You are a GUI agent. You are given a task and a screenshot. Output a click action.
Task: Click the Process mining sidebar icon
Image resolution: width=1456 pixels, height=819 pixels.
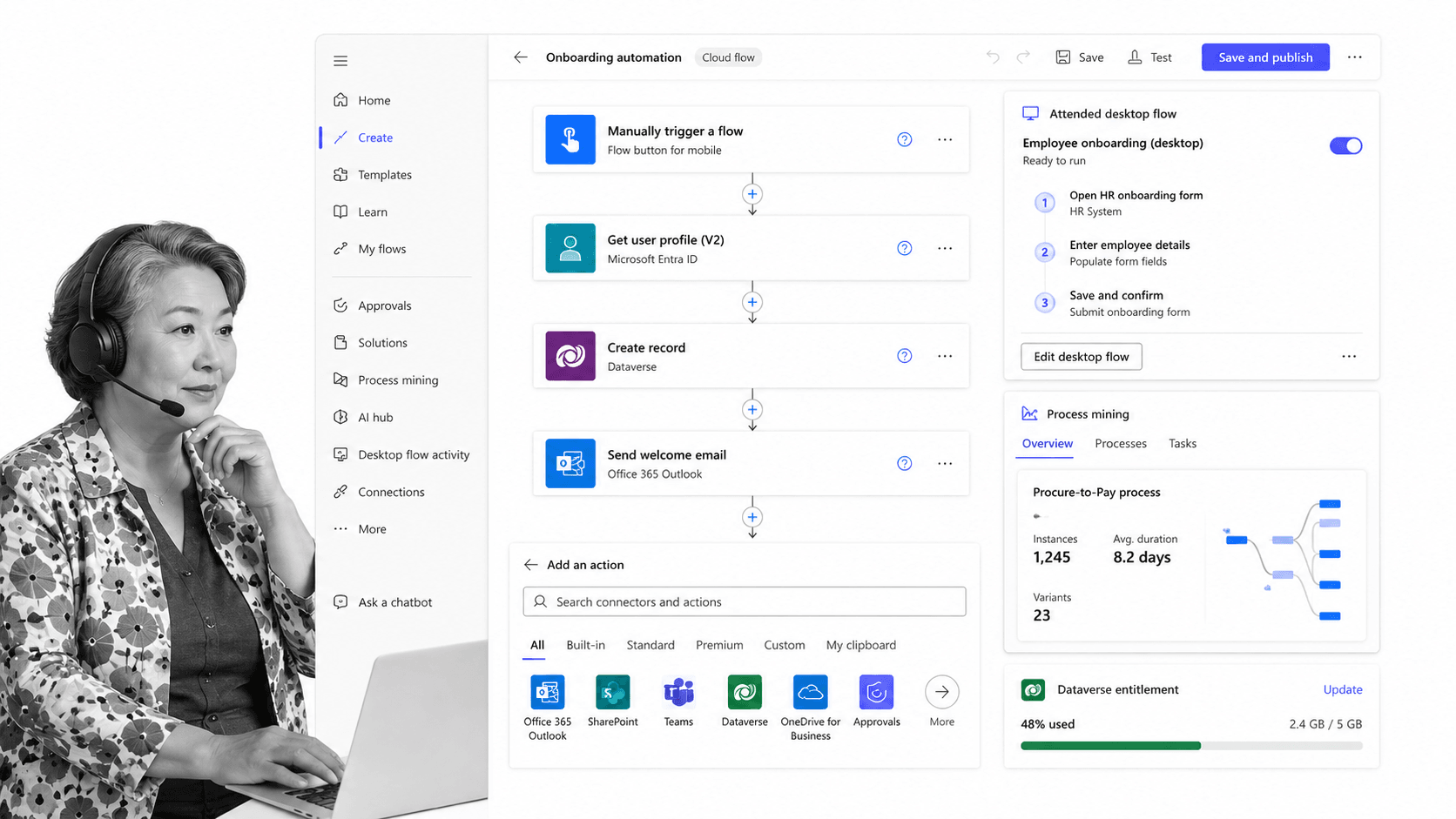[340, 380]
